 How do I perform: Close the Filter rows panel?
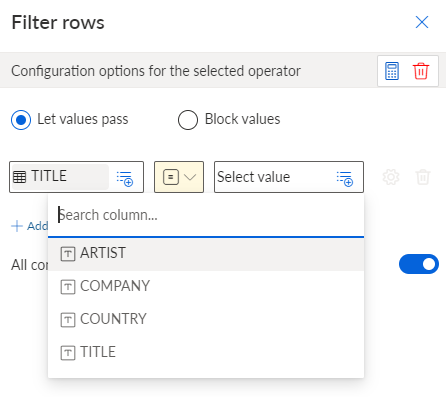click(422, 22)
